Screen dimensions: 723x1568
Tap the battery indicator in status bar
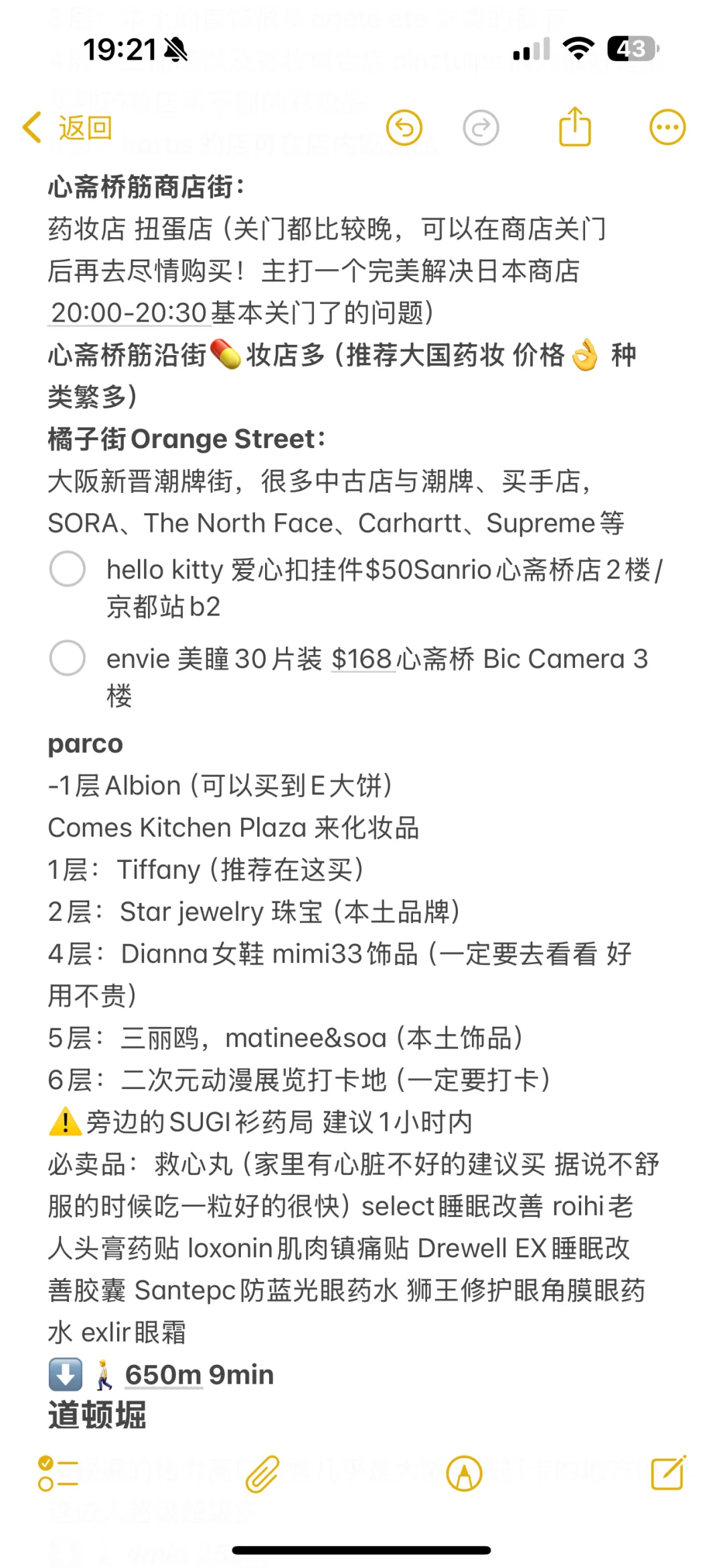pos(633,49)
